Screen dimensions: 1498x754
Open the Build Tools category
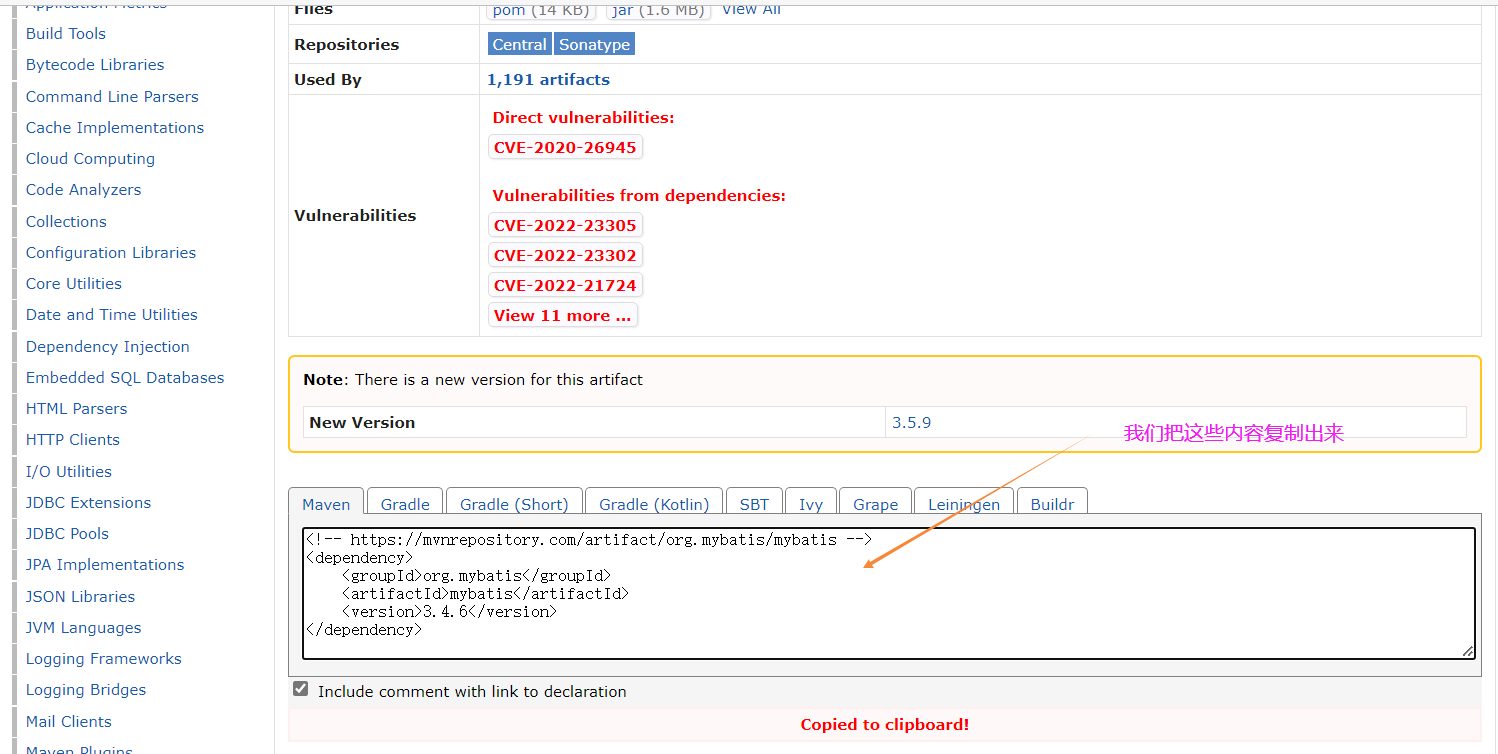pyautogui.click(x=66, y=33)
